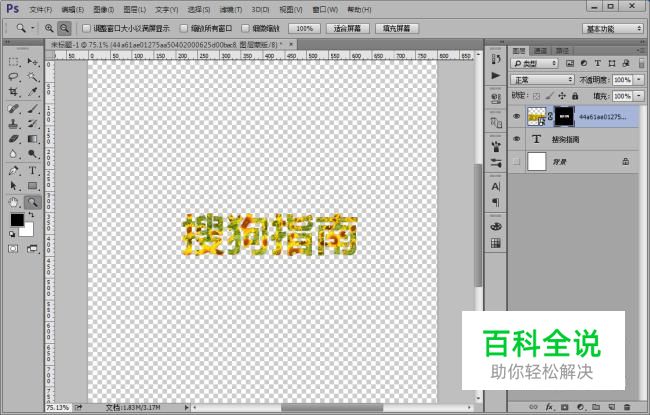Open the History panel icon
The image size is (650, 415).
(x=496, y=59)
